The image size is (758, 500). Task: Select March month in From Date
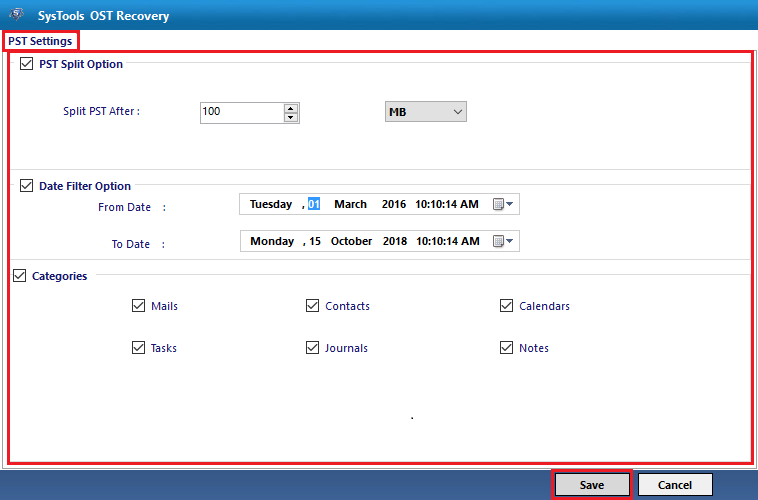350,204
